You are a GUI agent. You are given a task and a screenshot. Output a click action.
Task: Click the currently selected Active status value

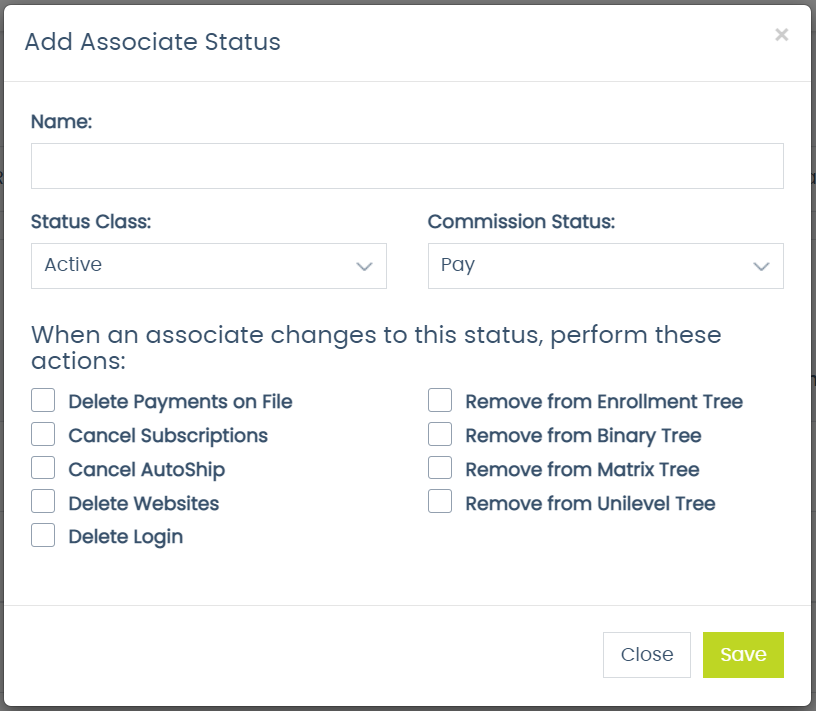click(x=73, y=265)
